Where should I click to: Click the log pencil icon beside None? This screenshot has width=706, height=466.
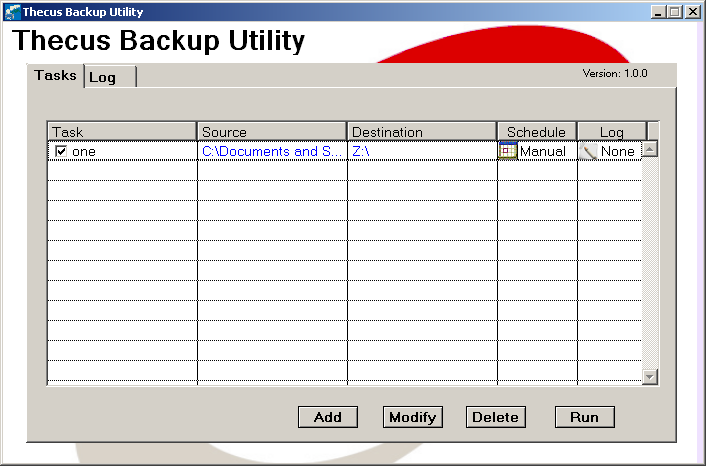588,151
